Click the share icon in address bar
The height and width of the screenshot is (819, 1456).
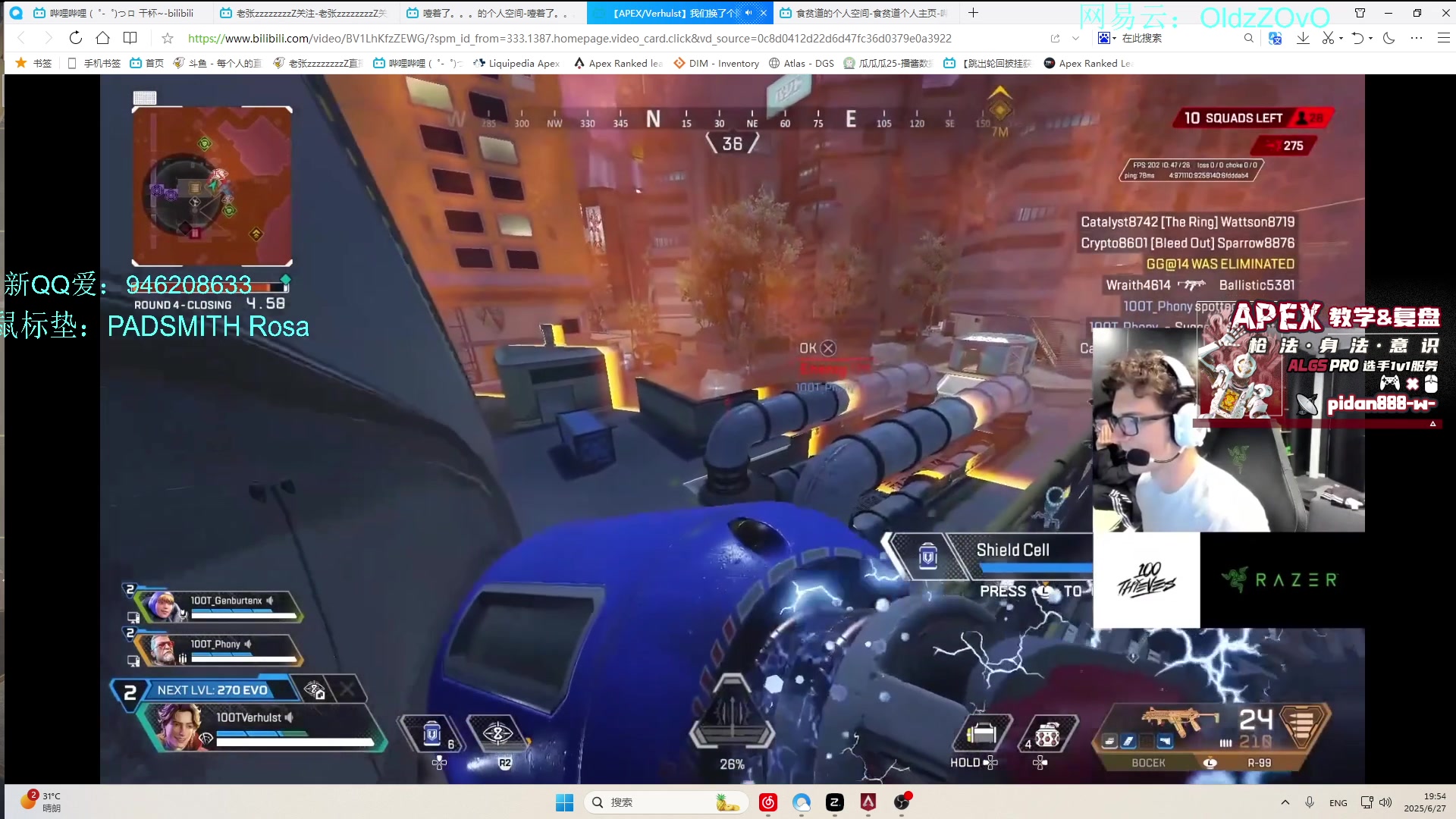click(1055, 38)
